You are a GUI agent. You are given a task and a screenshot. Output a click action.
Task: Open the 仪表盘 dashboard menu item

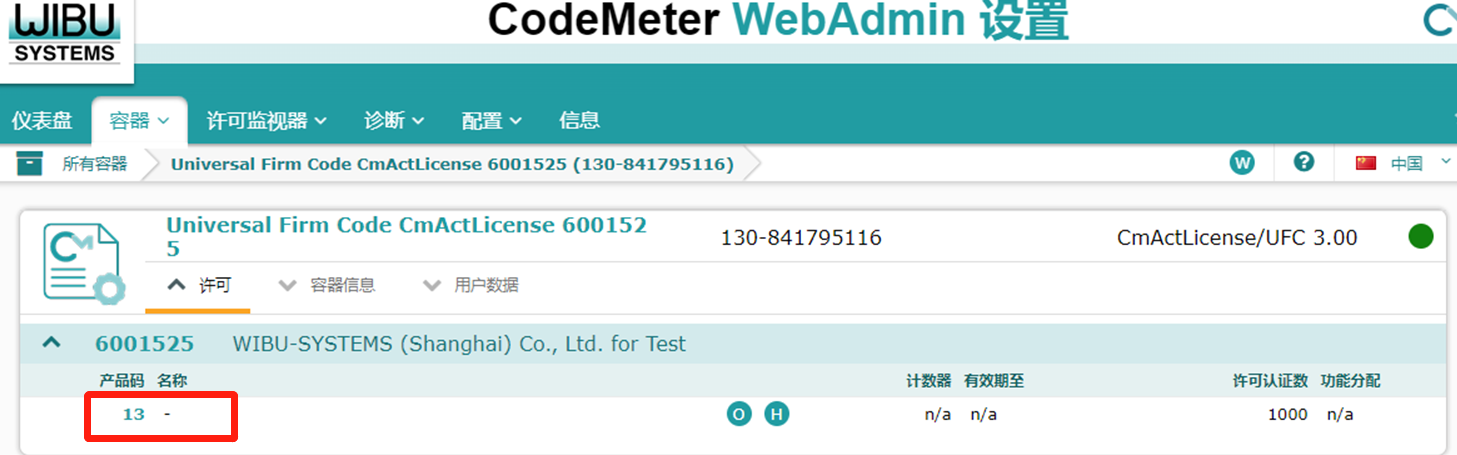pyautogui.click(x=42, y=121)
